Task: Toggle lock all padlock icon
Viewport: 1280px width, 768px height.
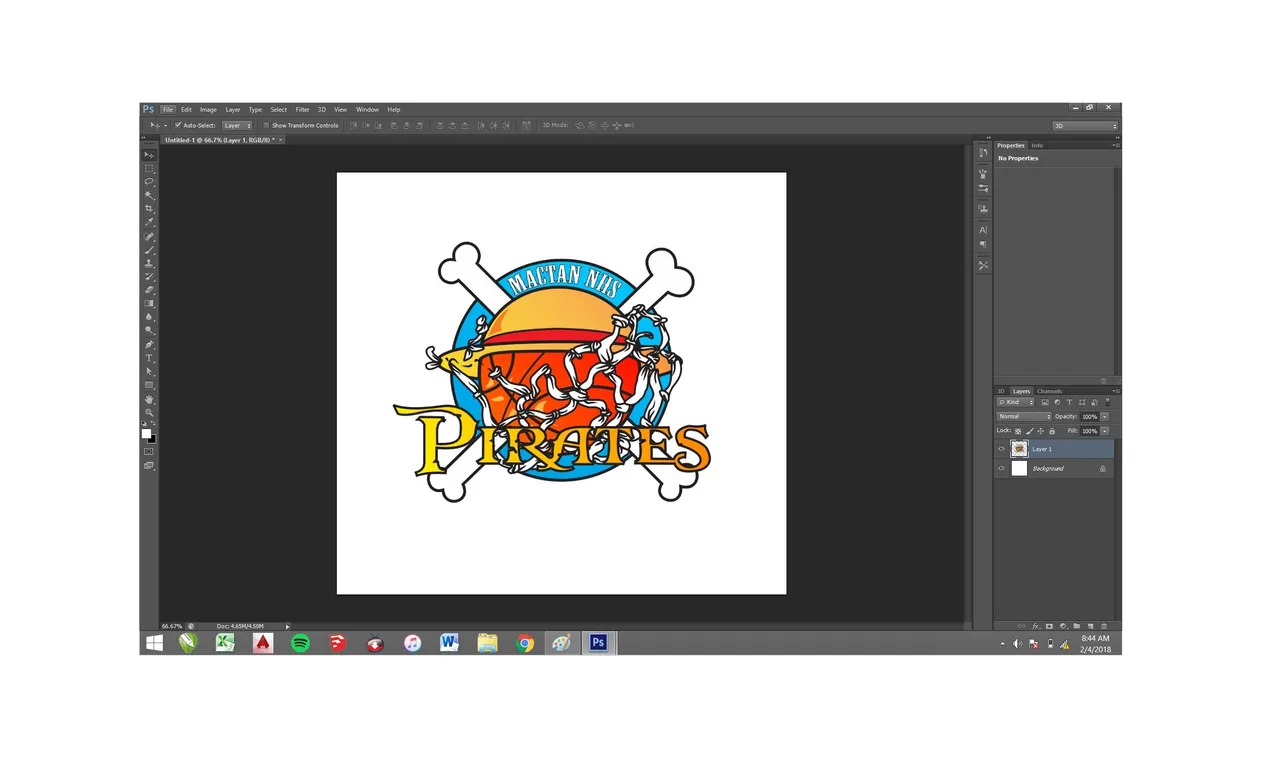Action: click(x=1052, y=431)
